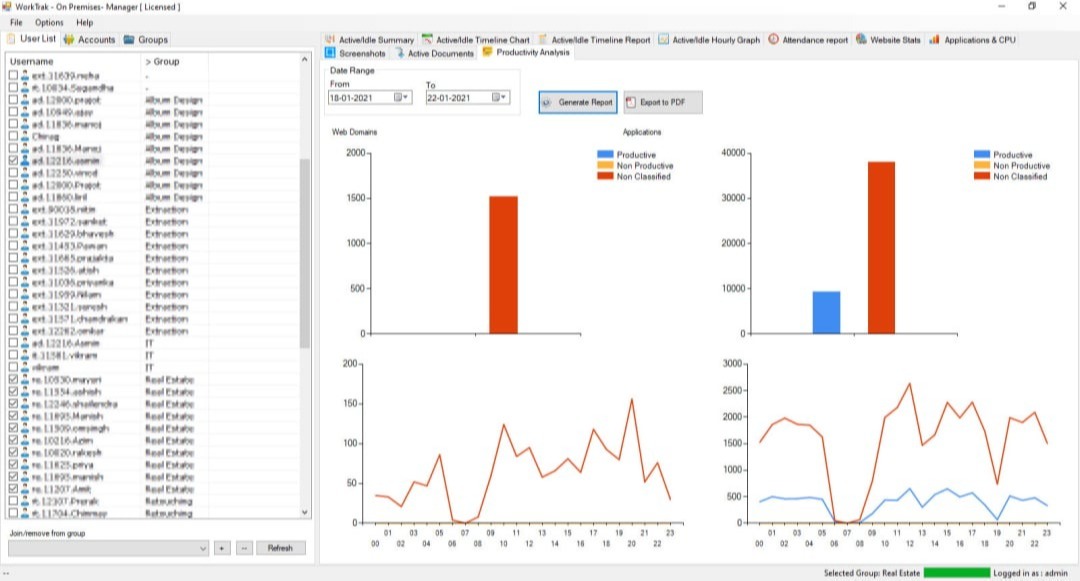The width and height of the screenshot is (1080, 581).
Task: Click the Accounts people icon
Action: (69, 39)
